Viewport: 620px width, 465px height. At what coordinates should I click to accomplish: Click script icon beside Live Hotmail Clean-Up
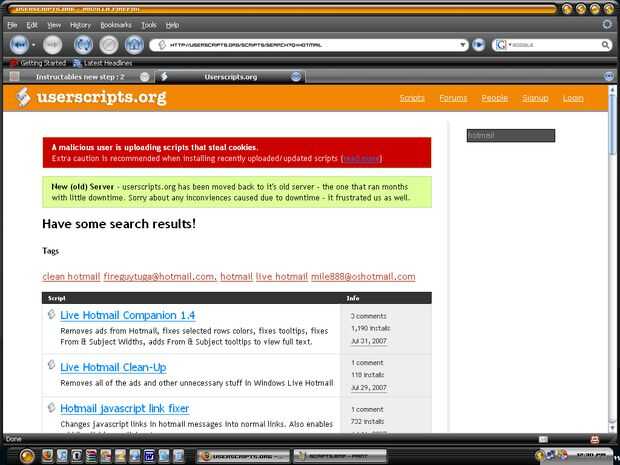[51, 365]
